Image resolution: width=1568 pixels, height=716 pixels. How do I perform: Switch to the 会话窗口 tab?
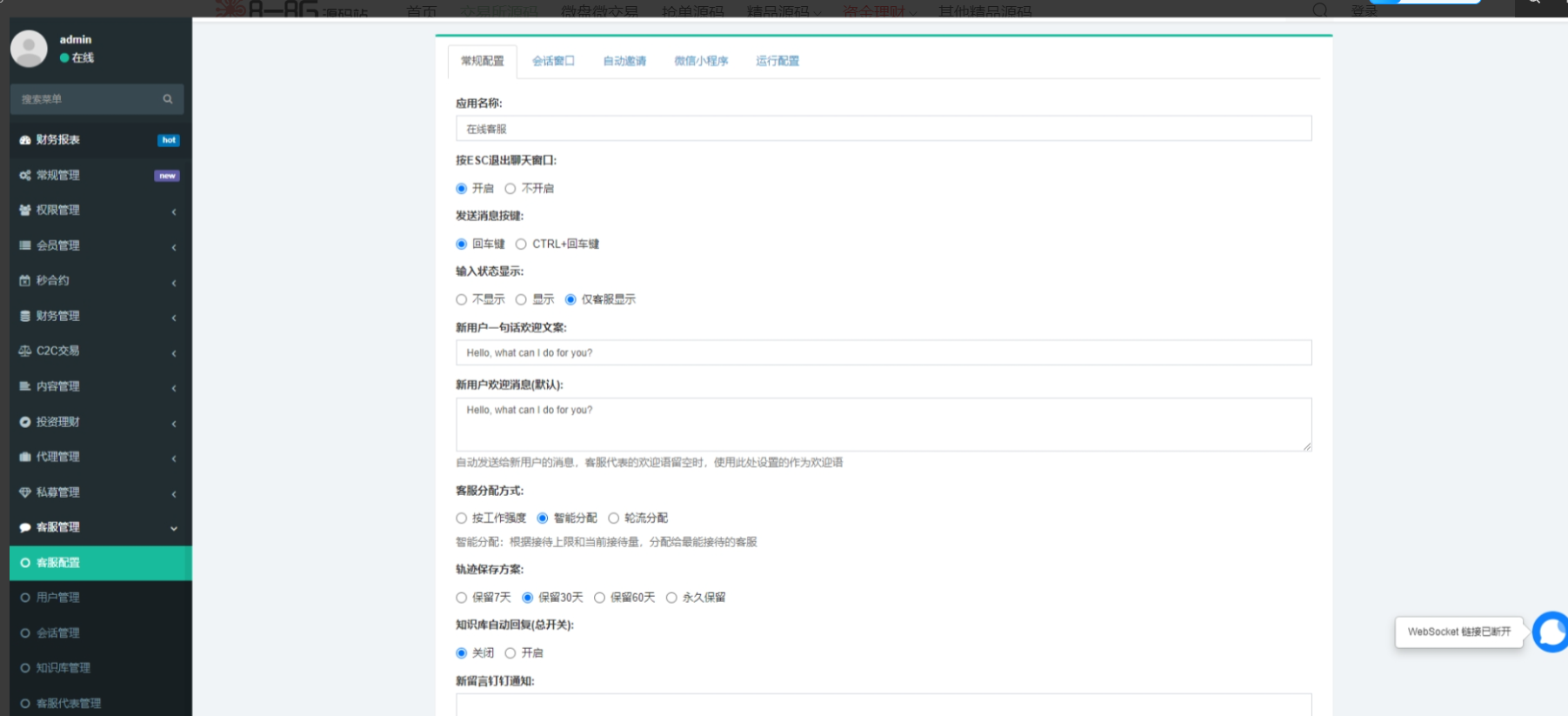tap(553, 61)
